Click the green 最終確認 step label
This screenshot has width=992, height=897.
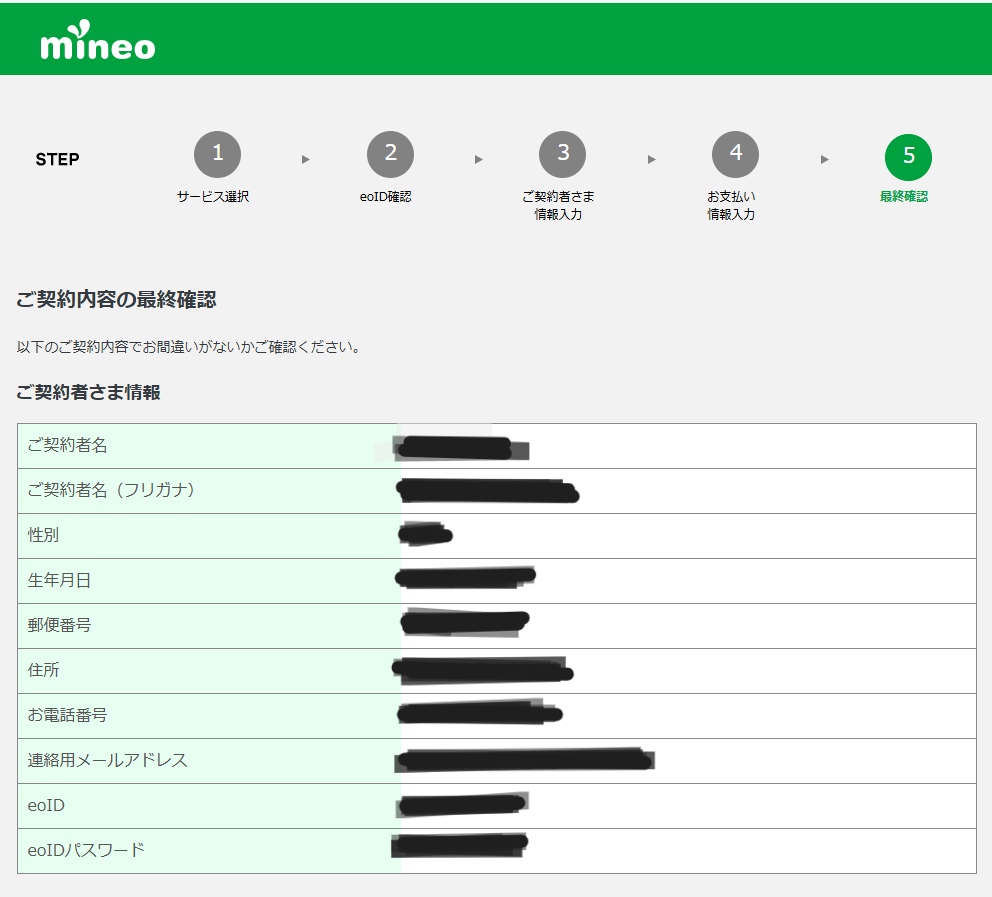point(904,197)
